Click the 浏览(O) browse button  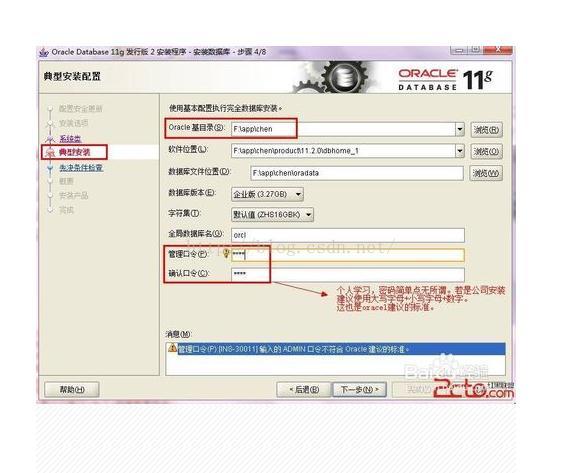pos(486,152)
